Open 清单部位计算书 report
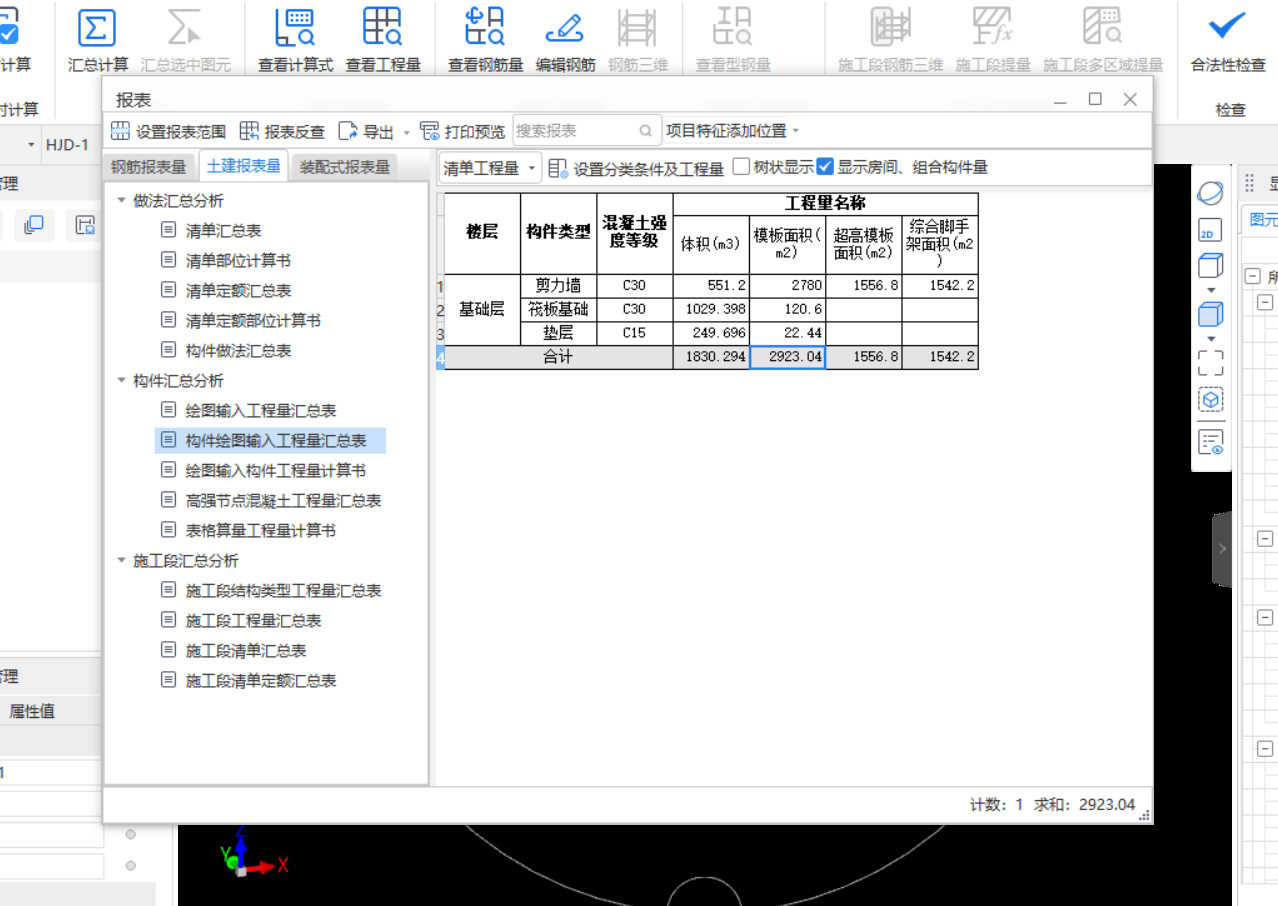The width and height of the screenshot is (1278, 906). tap(238, 260)
